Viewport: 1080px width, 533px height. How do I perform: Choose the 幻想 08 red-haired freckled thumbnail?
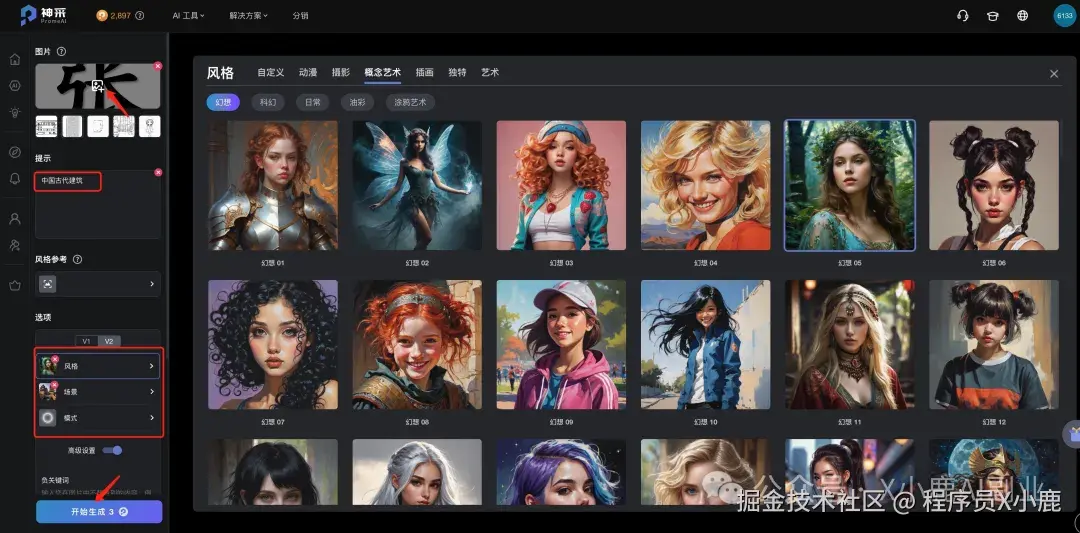click(x=417, y=344)
